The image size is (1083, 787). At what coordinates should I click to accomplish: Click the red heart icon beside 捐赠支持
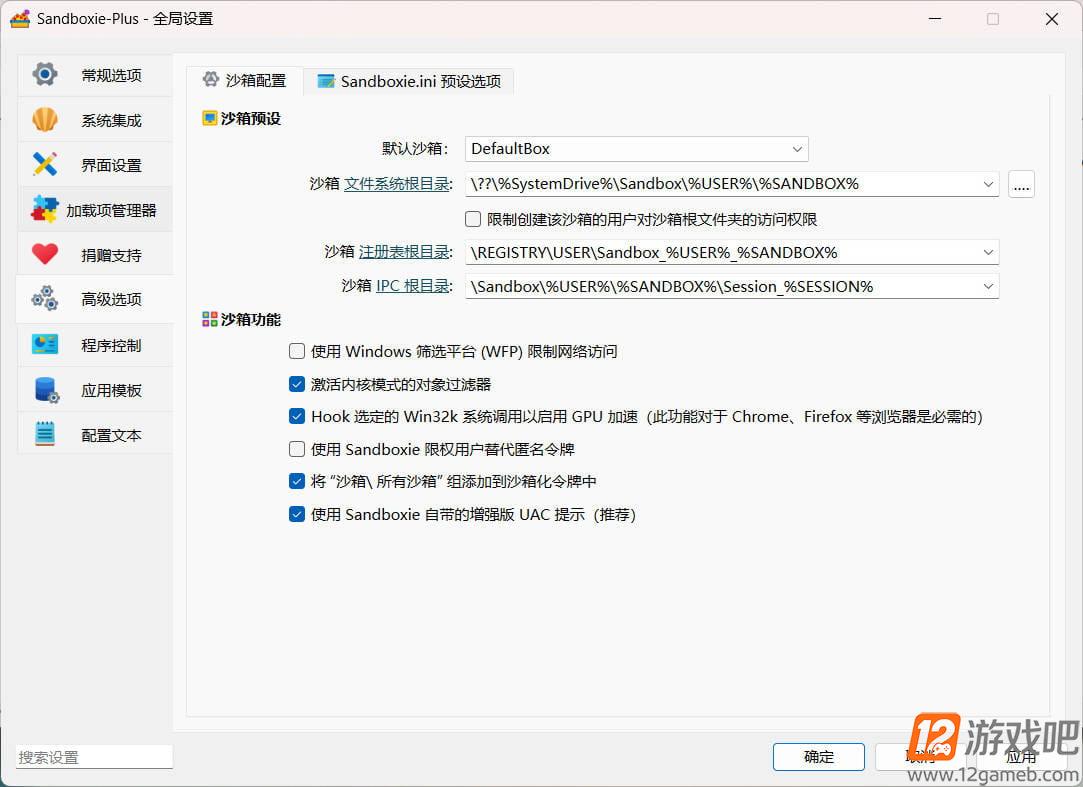(x=45, y=254)
